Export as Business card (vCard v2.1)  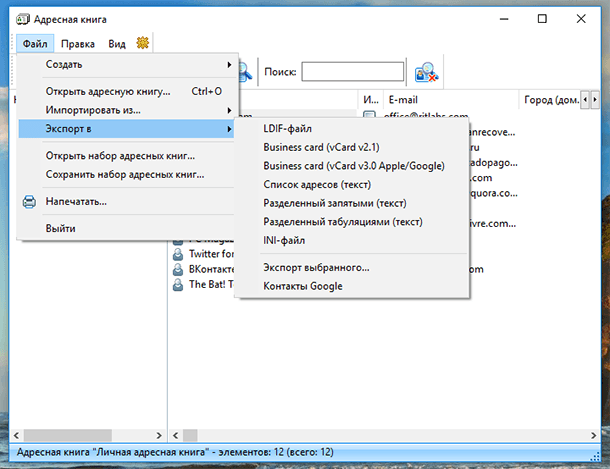pos(354,147)
